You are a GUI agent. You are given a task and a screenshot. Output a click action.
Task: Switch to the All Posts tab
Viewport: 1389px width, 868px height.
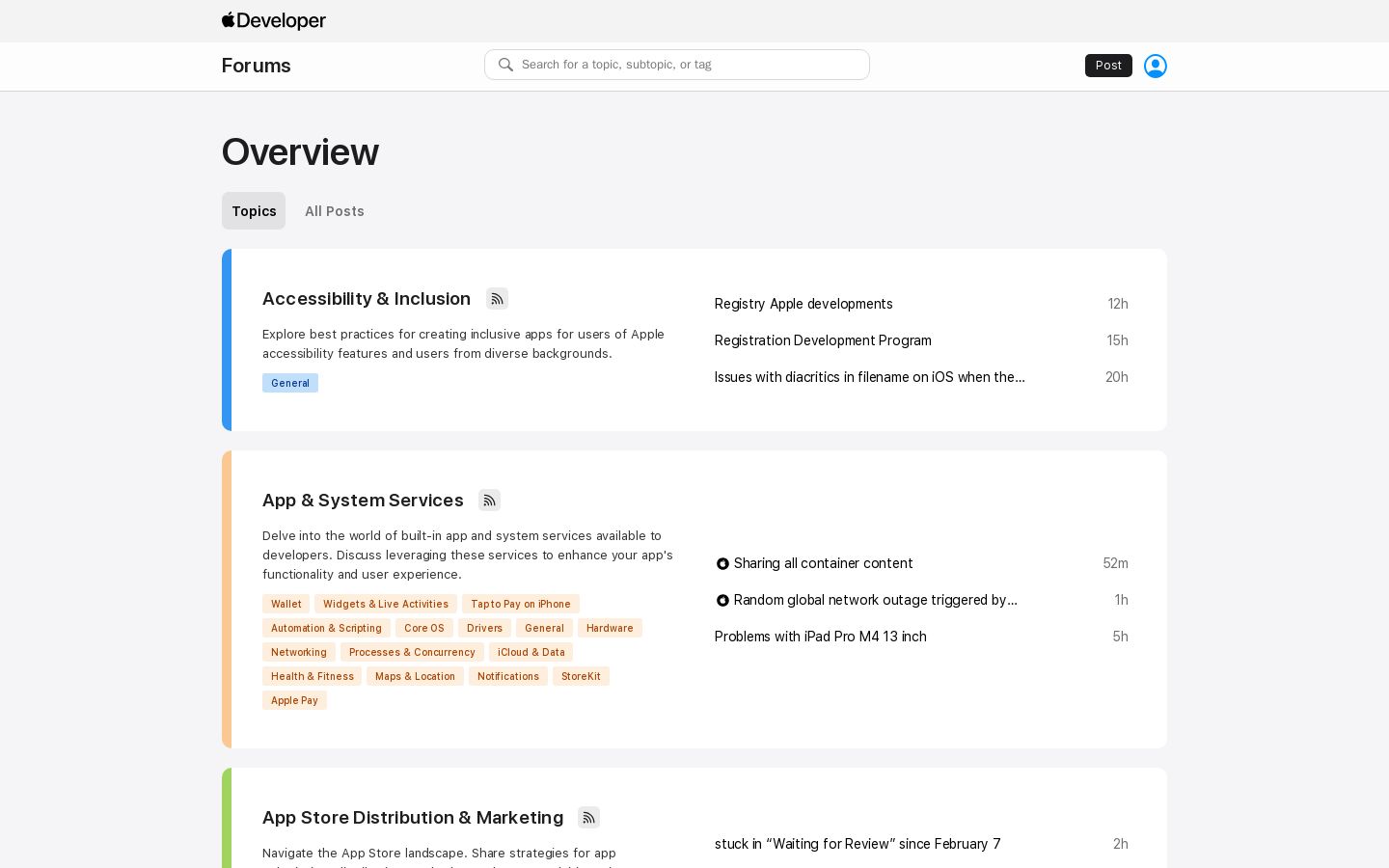point(335,211)
